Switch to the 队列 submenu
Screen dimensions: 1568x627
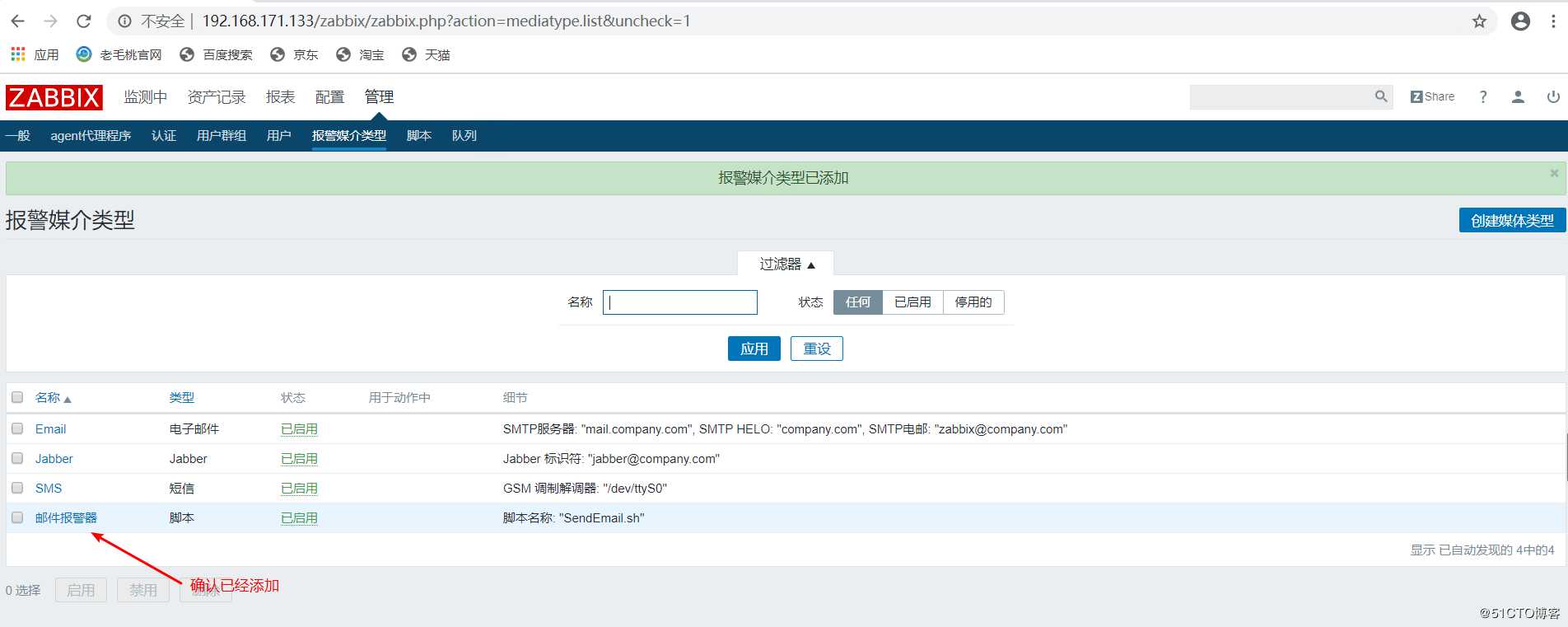point(464,136)
